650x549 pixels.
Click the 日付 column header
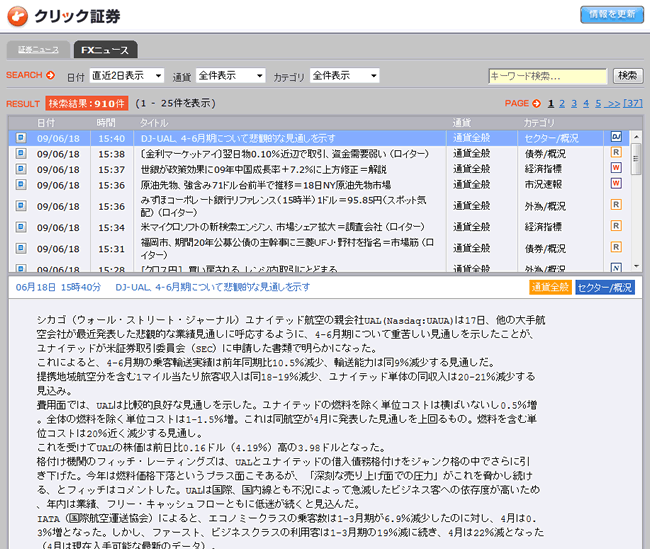click(x=46, y=123)
